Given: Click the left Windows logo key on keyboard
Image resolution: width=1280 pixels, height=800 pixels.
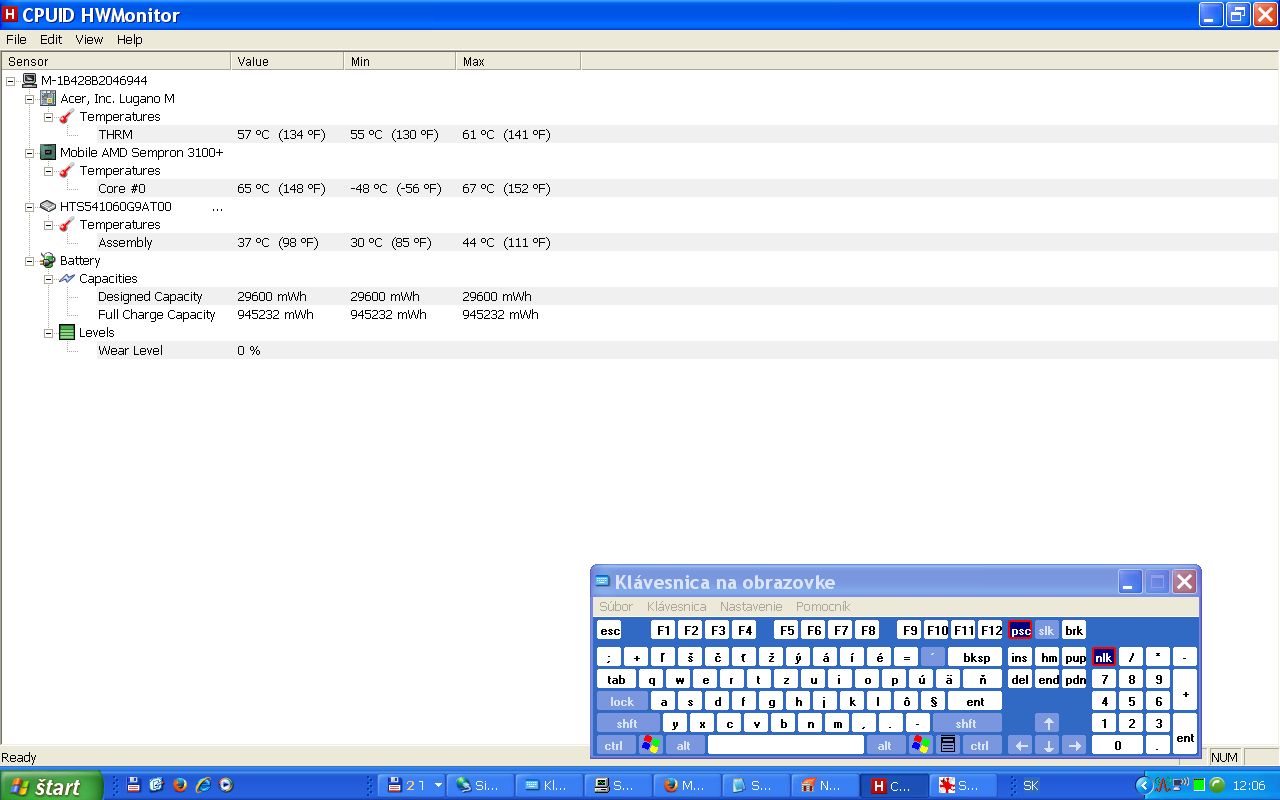Looking at the screenshot, I should 650,745.
